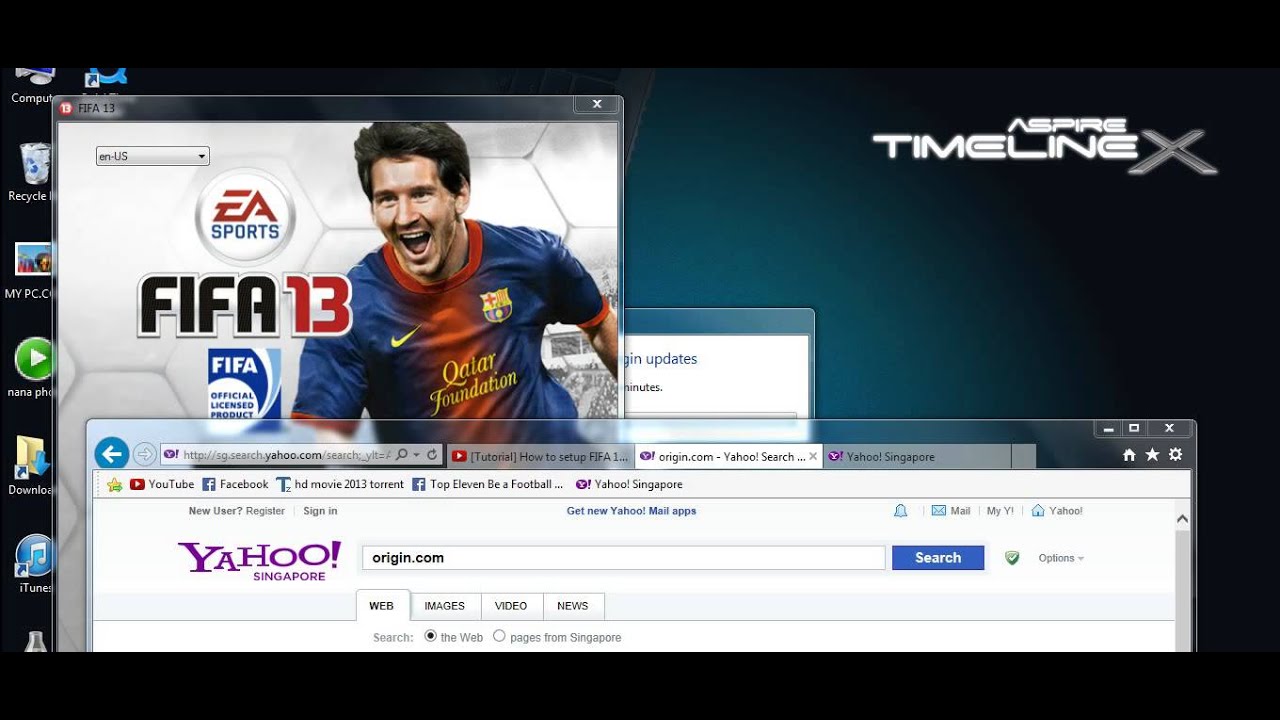This screenshot has width=1280, height=720.
Task: Open the Facebook bookmark
Action: point(235,484)
